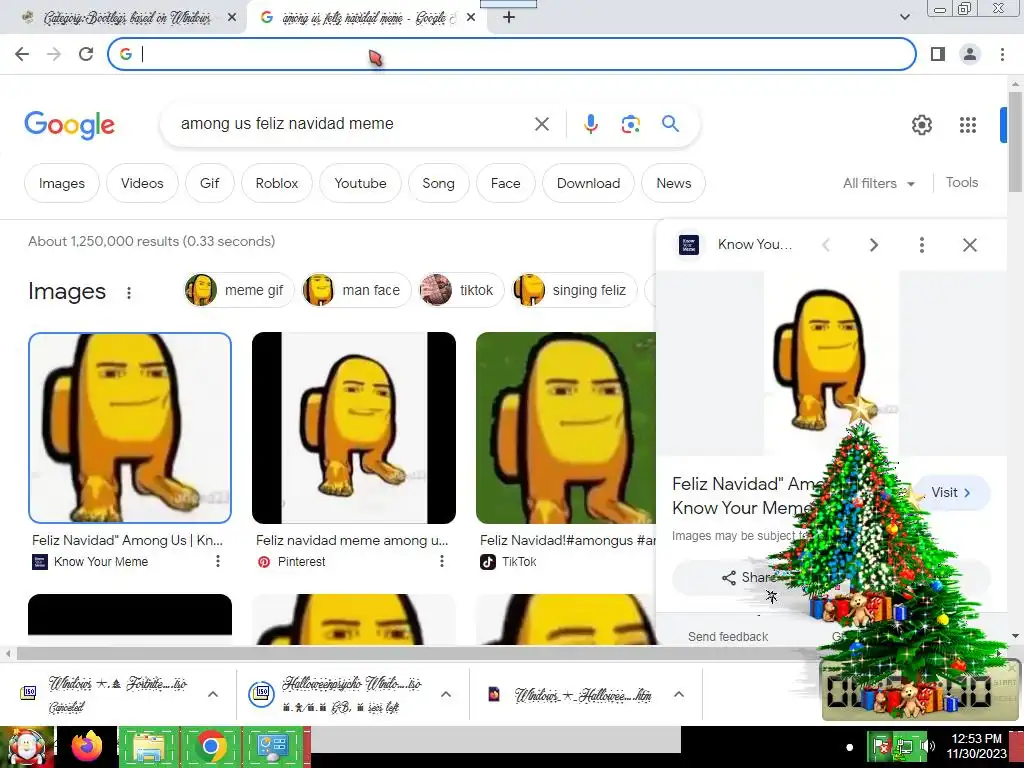Click the 'tiktok' image suggestion chip
This screenshot has width=1024, height=768.
[461, 290]
